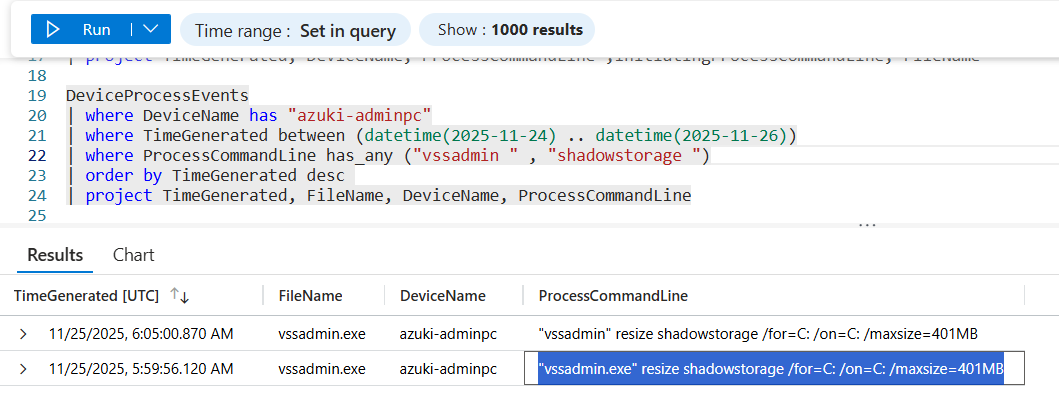This screenshot has width=1059, height=393.
Task: Select azuki-adminpc in the 5:59:56 row
Action: (448, 369)
